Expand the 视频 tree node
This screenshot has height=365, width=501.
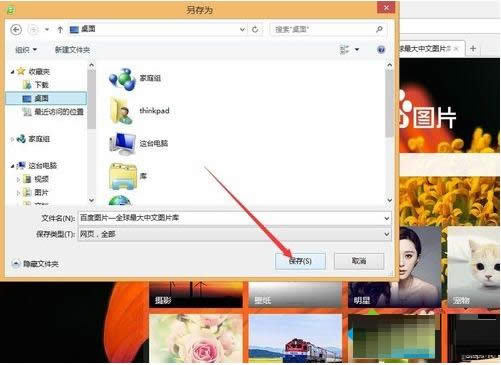click(18, 179)
